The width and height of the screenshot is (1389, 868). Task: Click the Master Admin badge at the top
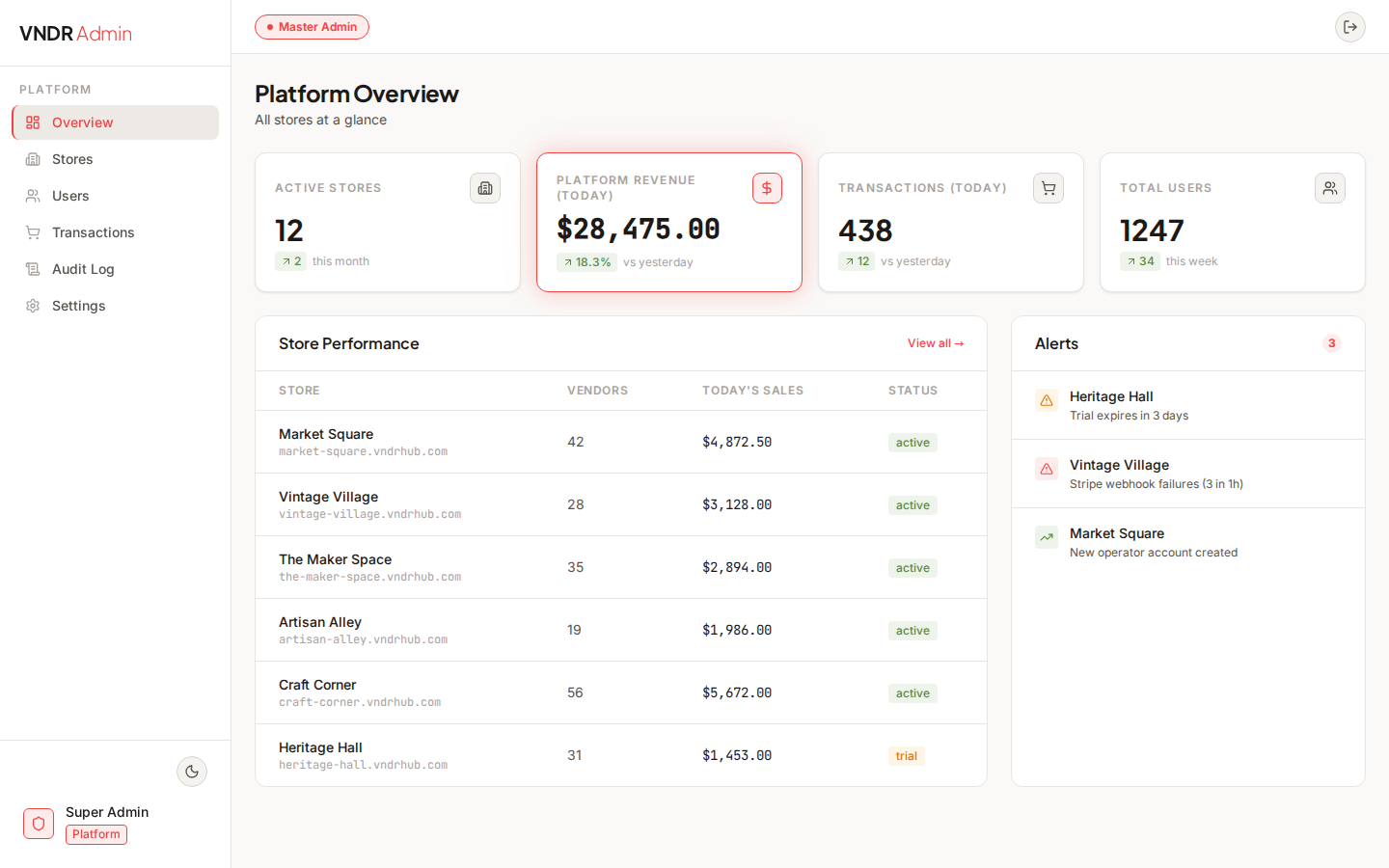[312, 27]
